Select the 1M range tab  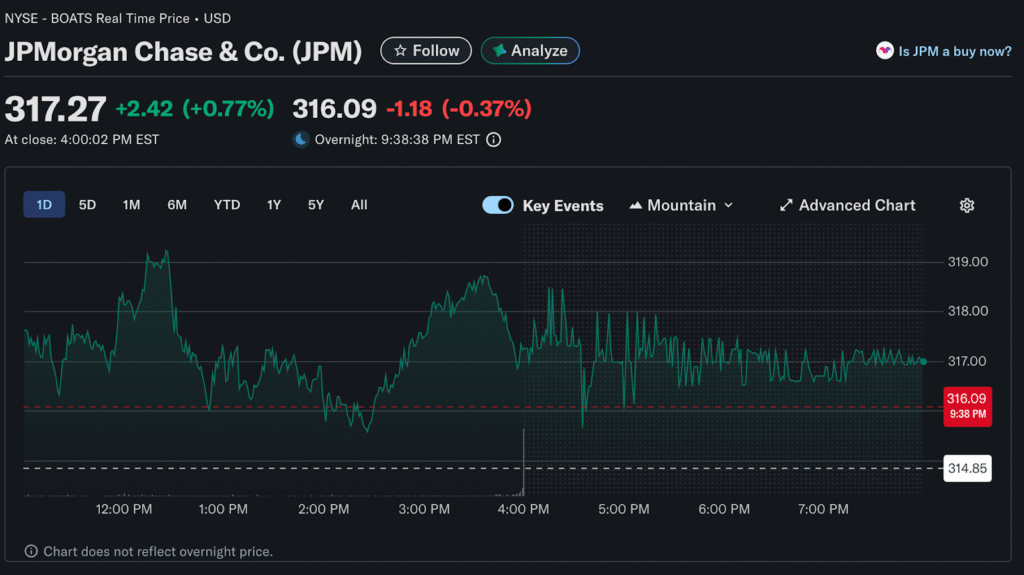(131, 205)
